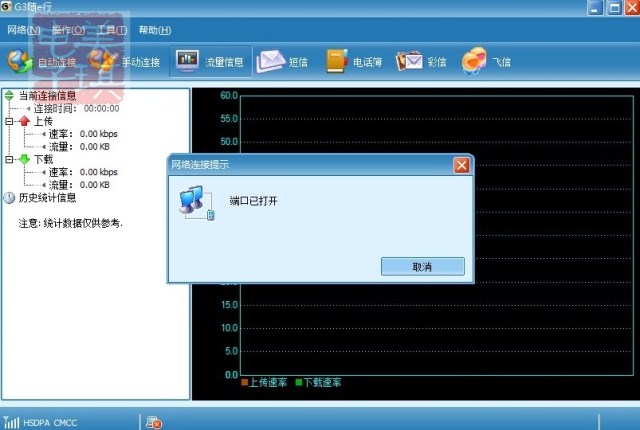
Task: Click the disconnected status icon in status bar
Action: 155,422
